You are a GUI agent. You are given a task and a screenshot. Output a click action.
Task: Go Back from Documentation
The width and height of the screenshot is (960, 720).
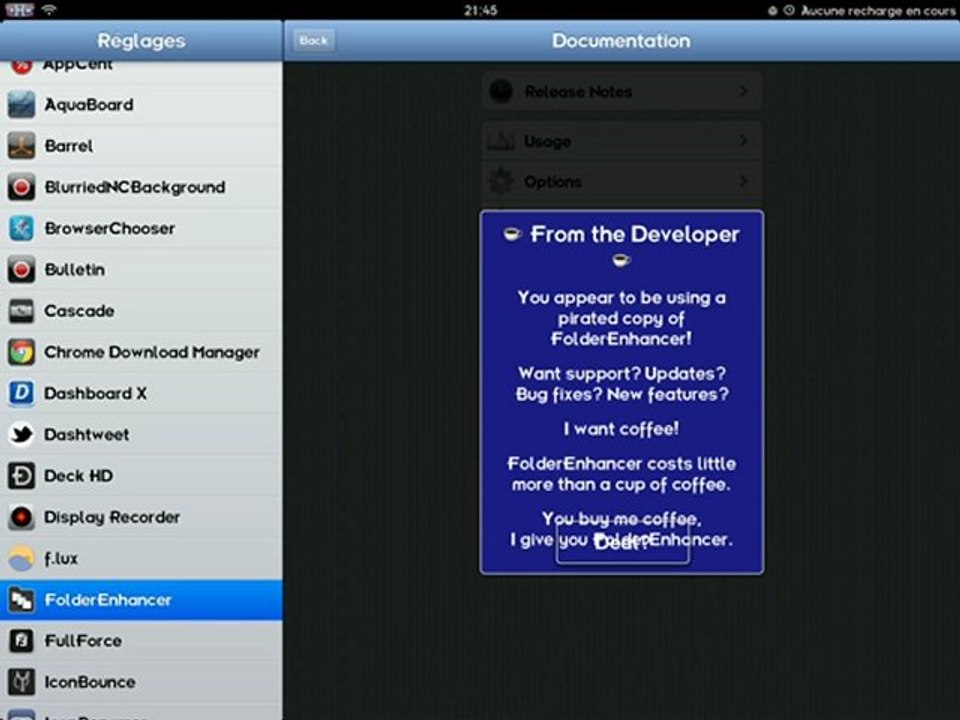click(313, 40)
